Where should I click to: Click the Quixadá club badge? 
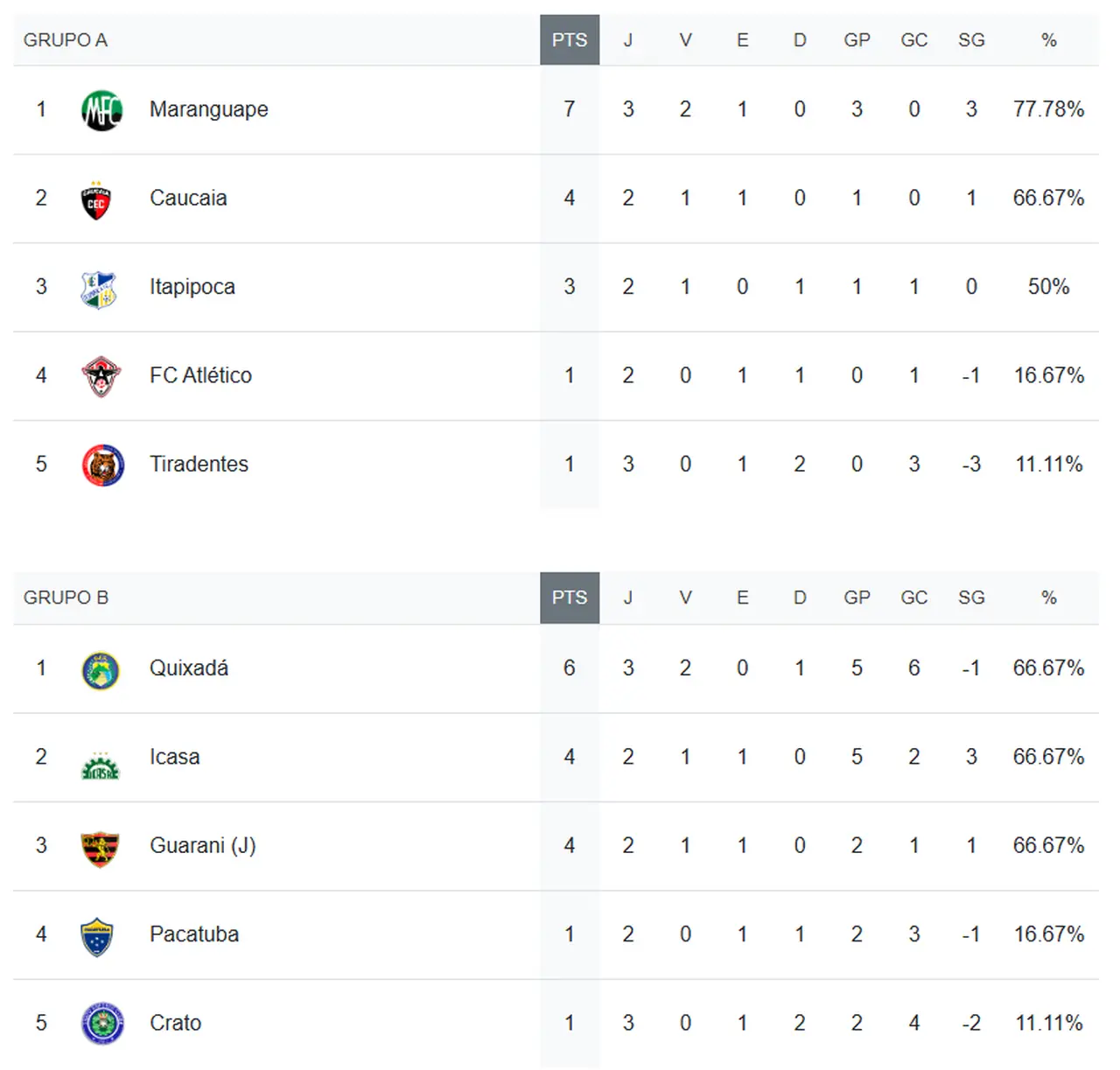pos(101,670)
